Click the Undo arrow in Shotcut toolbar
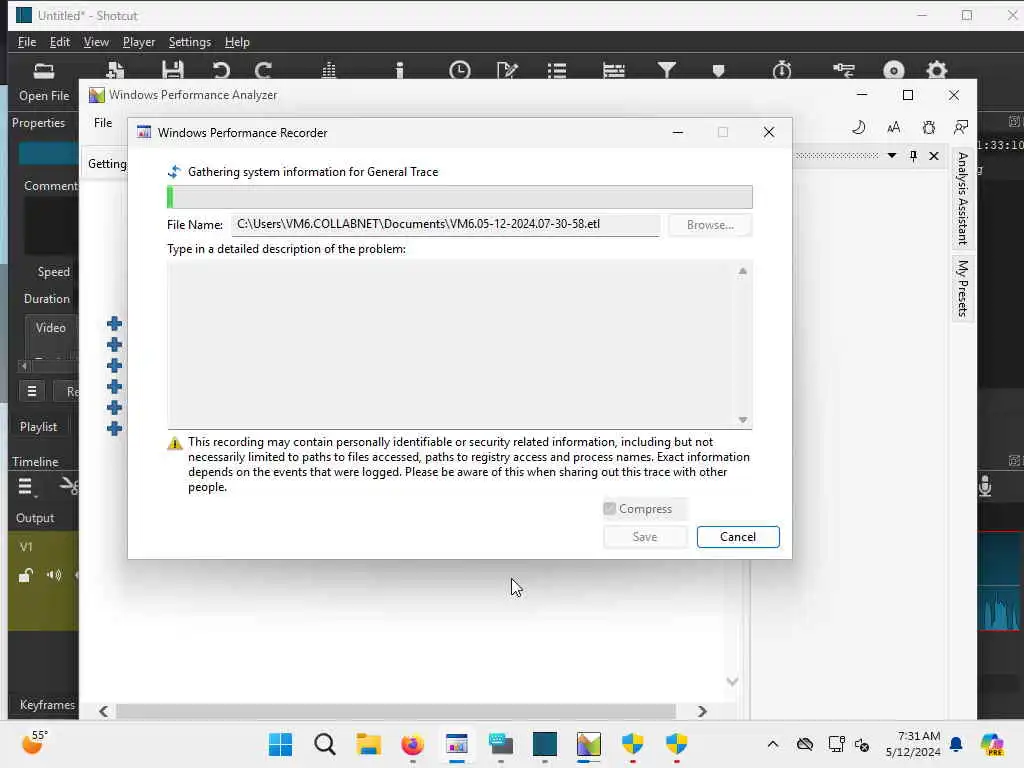This screenshot has height=768, width=1024. pyautogui.click(x=221, y=70)
